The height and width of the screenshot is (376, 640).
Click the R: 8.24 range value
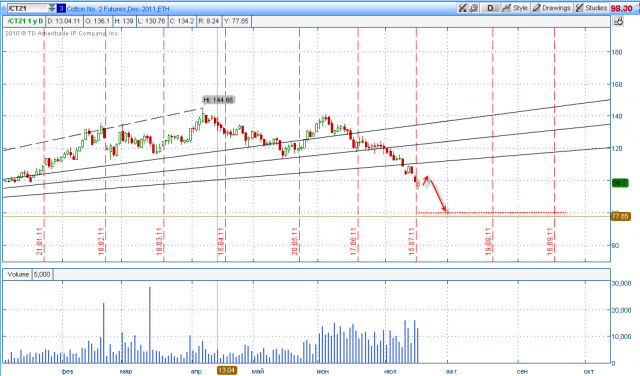coord(209,21)
